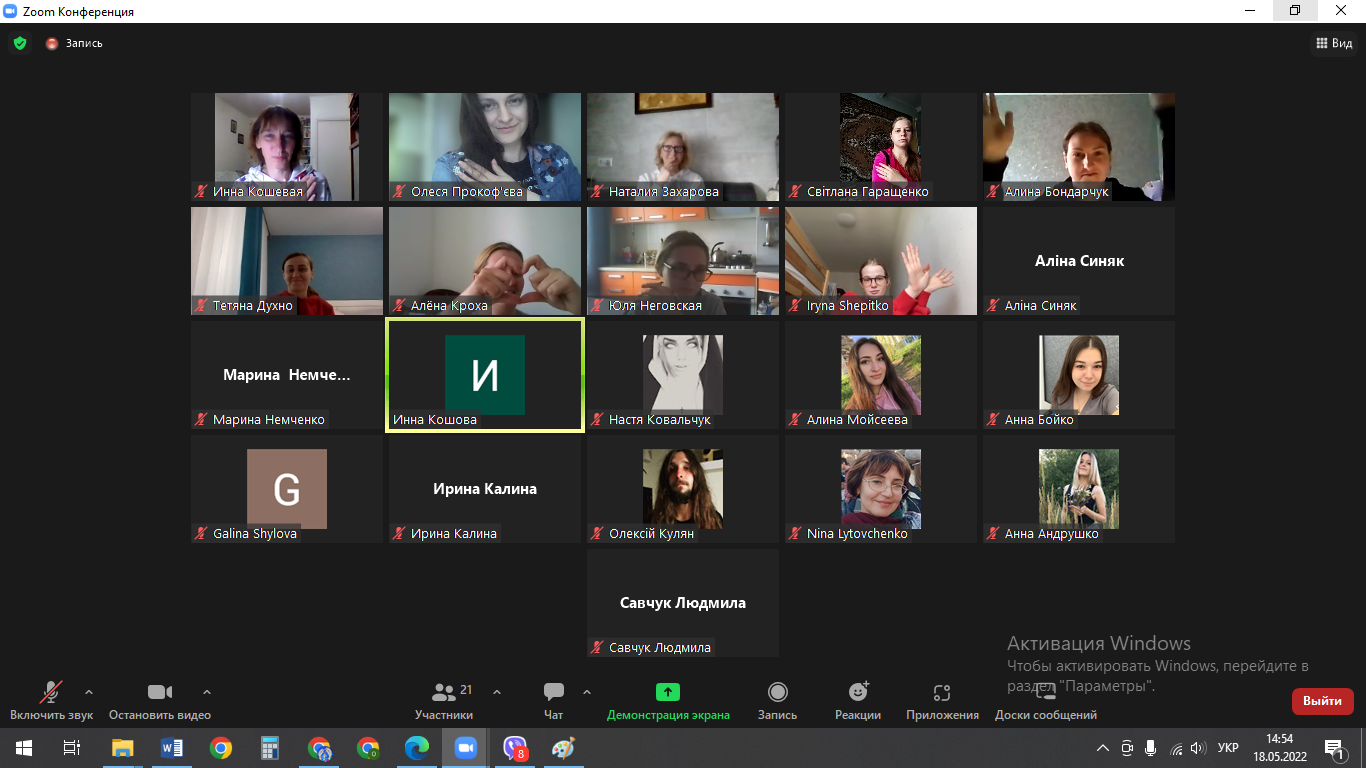Open the Приложения apps panel

[x=942, y=701]
